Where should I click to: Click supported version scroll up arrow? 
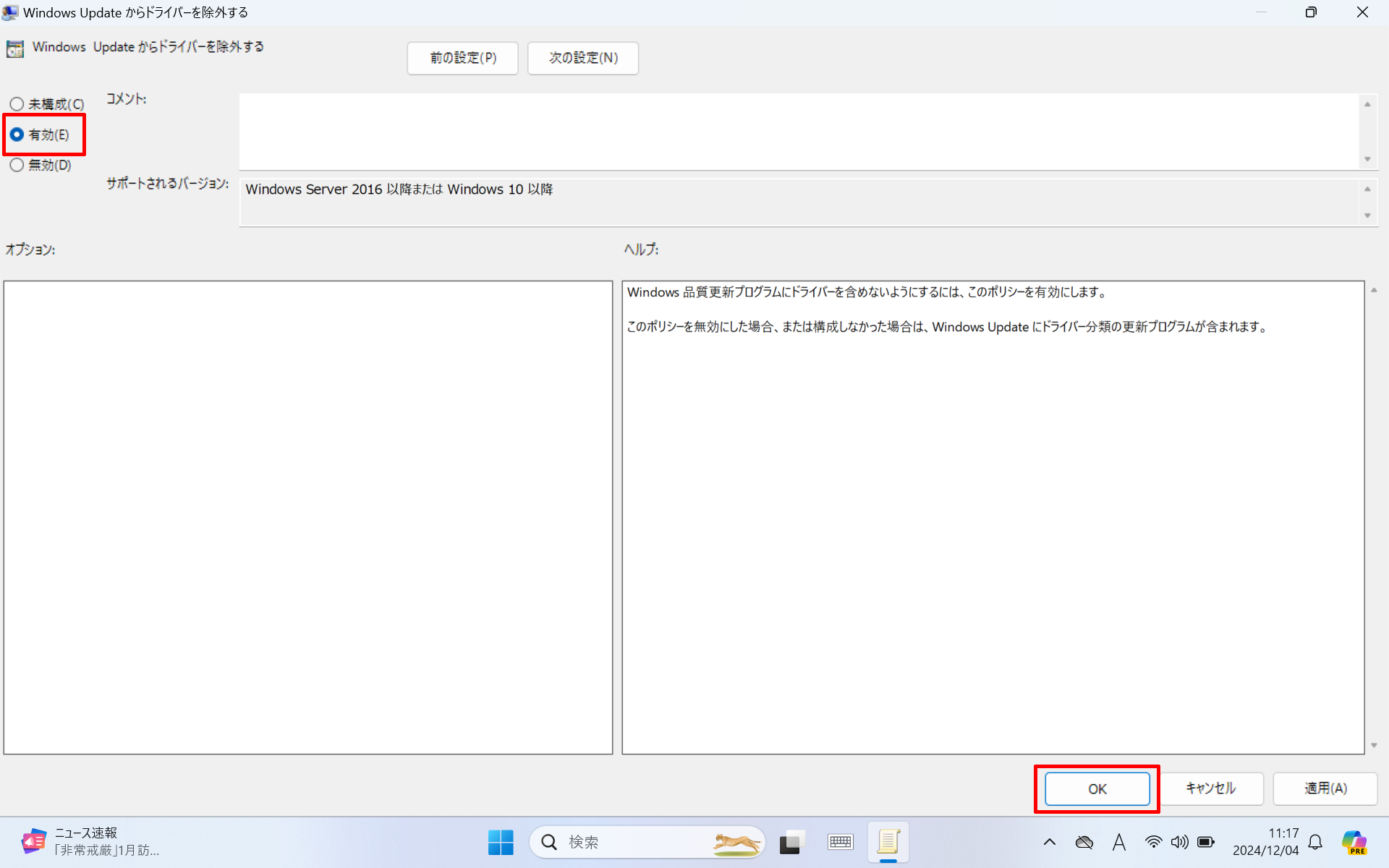tap(1367, 189)
